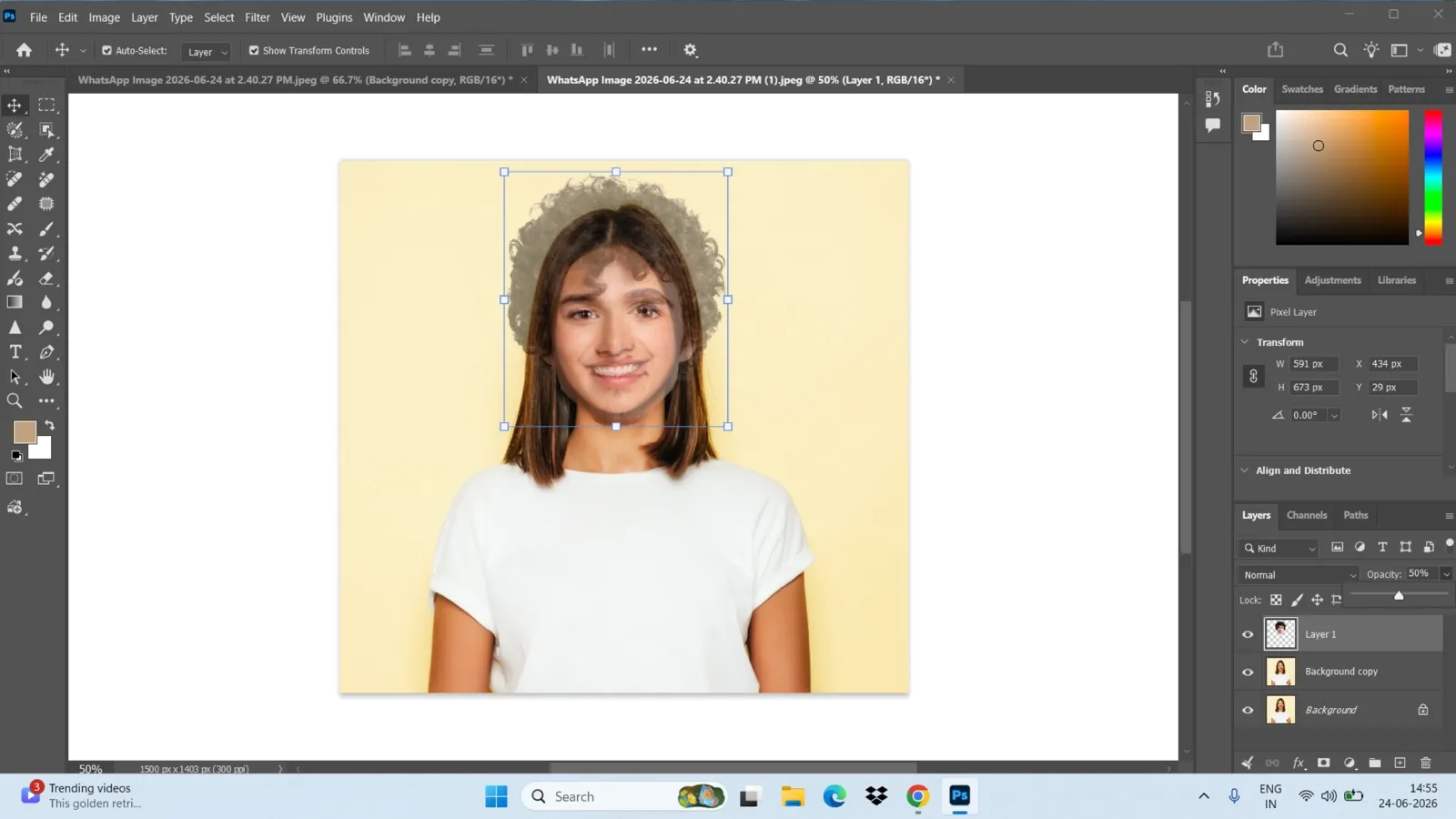Open the Normal blend mode dropdown
Viewport: 1456px width, 819px height.
1298,574
